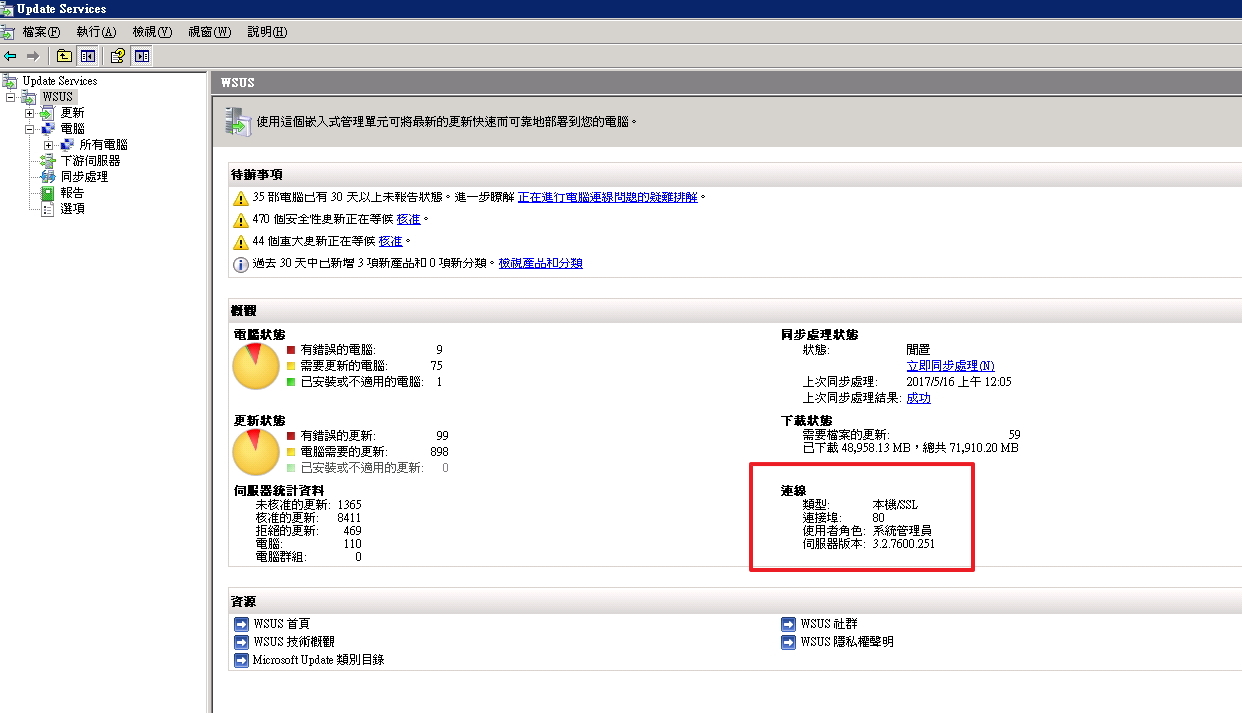Image resolution: width=1242 pixels, height=713 pixels.
Task: Open the 說明(H) menu
Action: (267, 32)
